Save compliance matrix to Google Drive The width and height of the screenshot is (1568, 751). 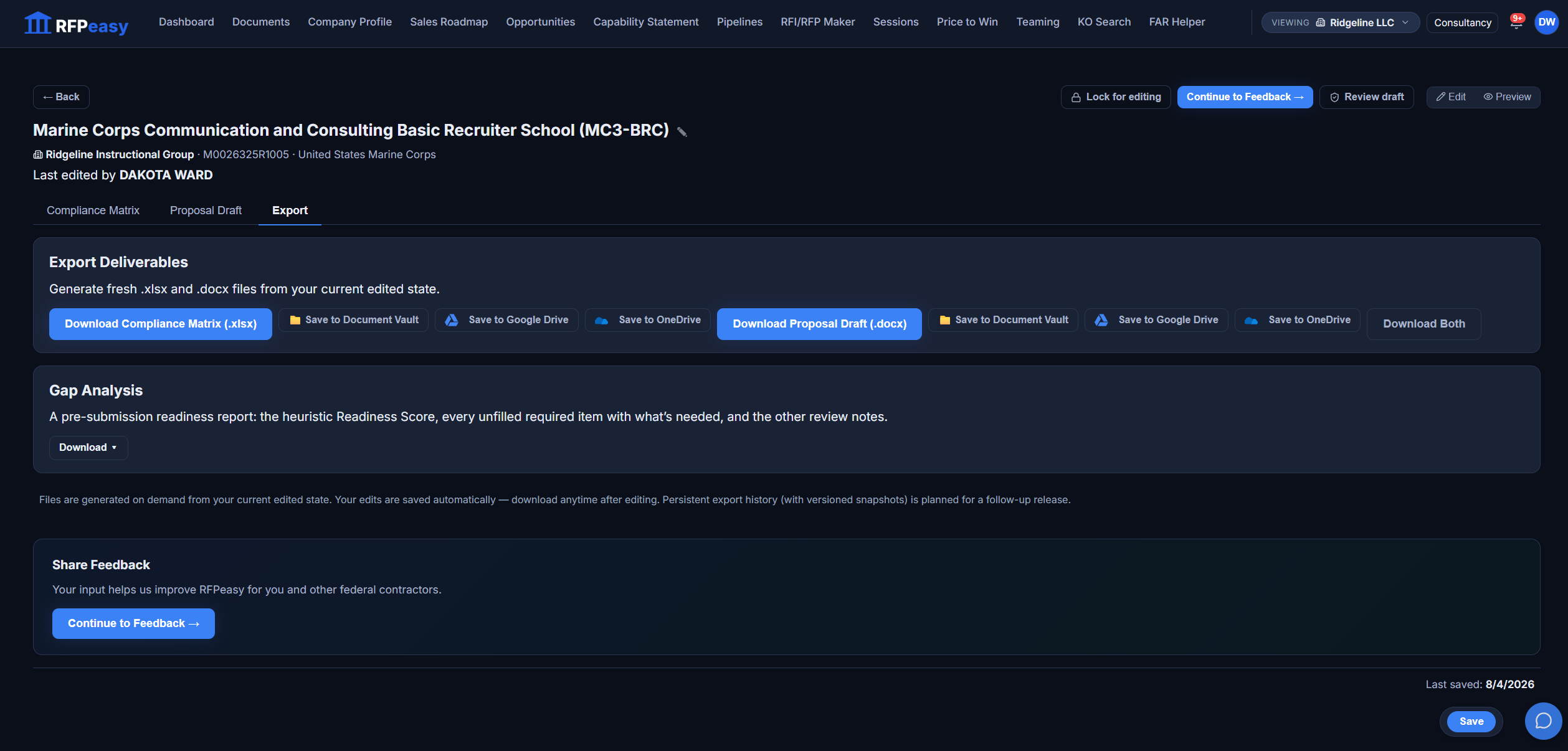point(506,320)
